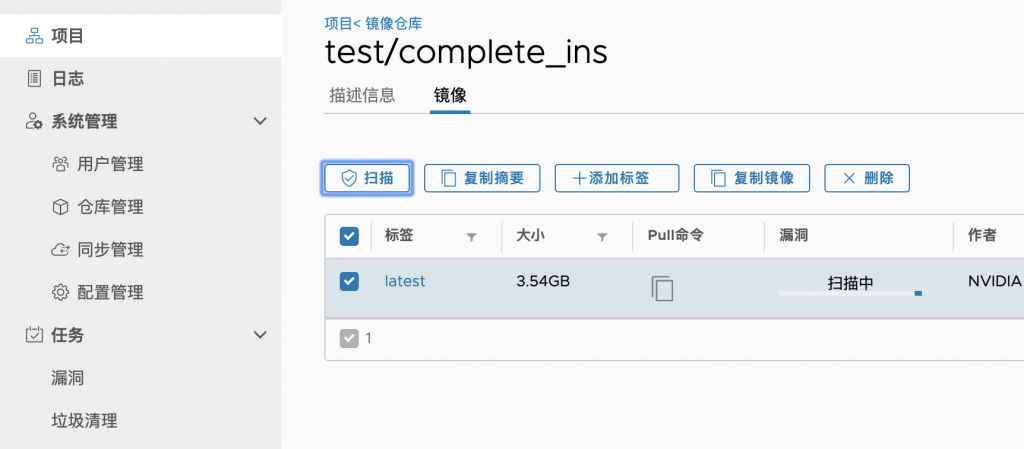Image resolution: width=1024 pixels, height=449 pixels.
Task: Click the footer selected-count checkbox
Action: pos(349,338)
